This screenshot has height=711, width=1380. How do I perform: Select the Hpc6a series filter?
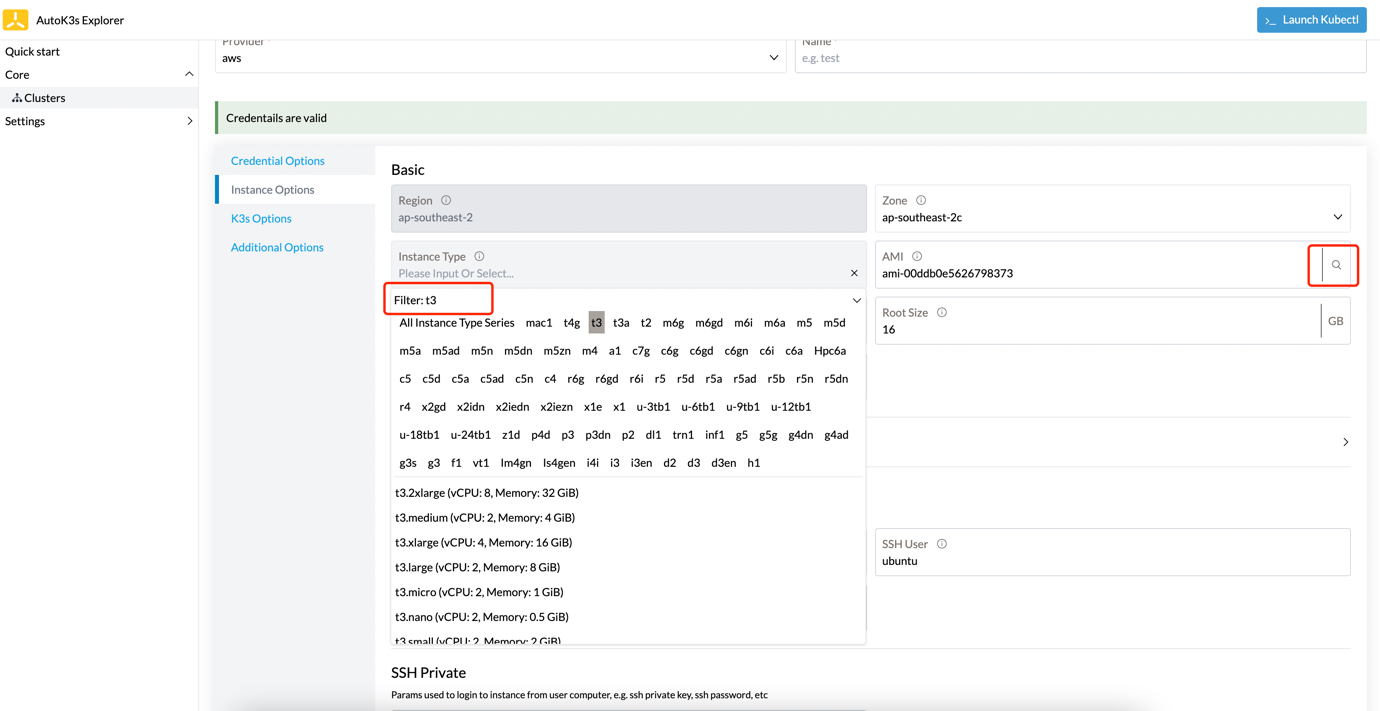[x=830, y=351]
